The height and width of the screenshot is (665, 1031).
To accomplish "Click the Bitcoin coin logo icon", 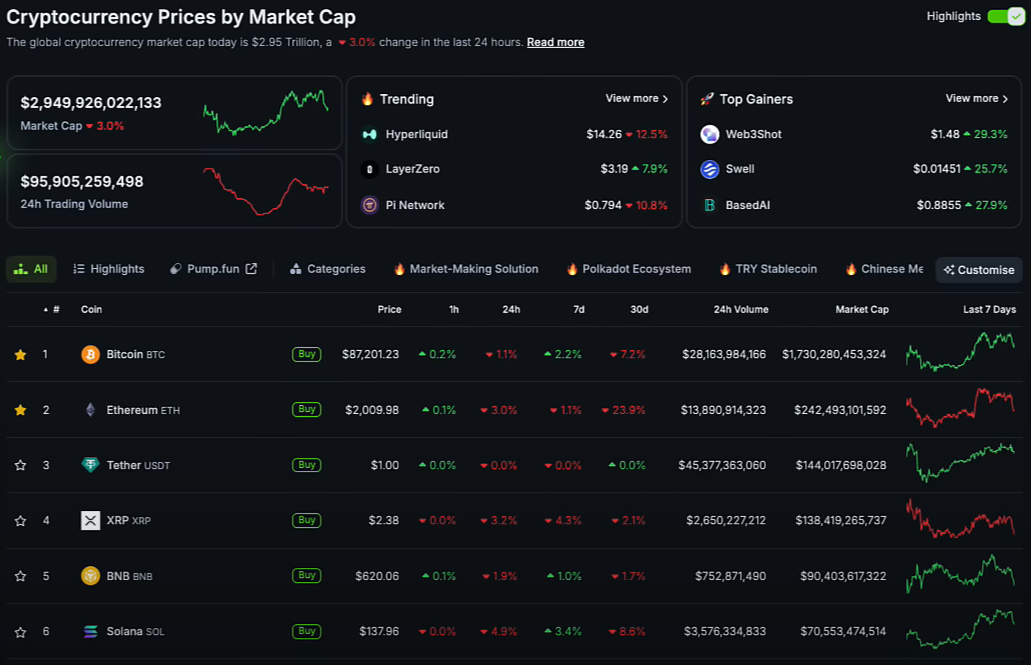I will tap(90, 354).
